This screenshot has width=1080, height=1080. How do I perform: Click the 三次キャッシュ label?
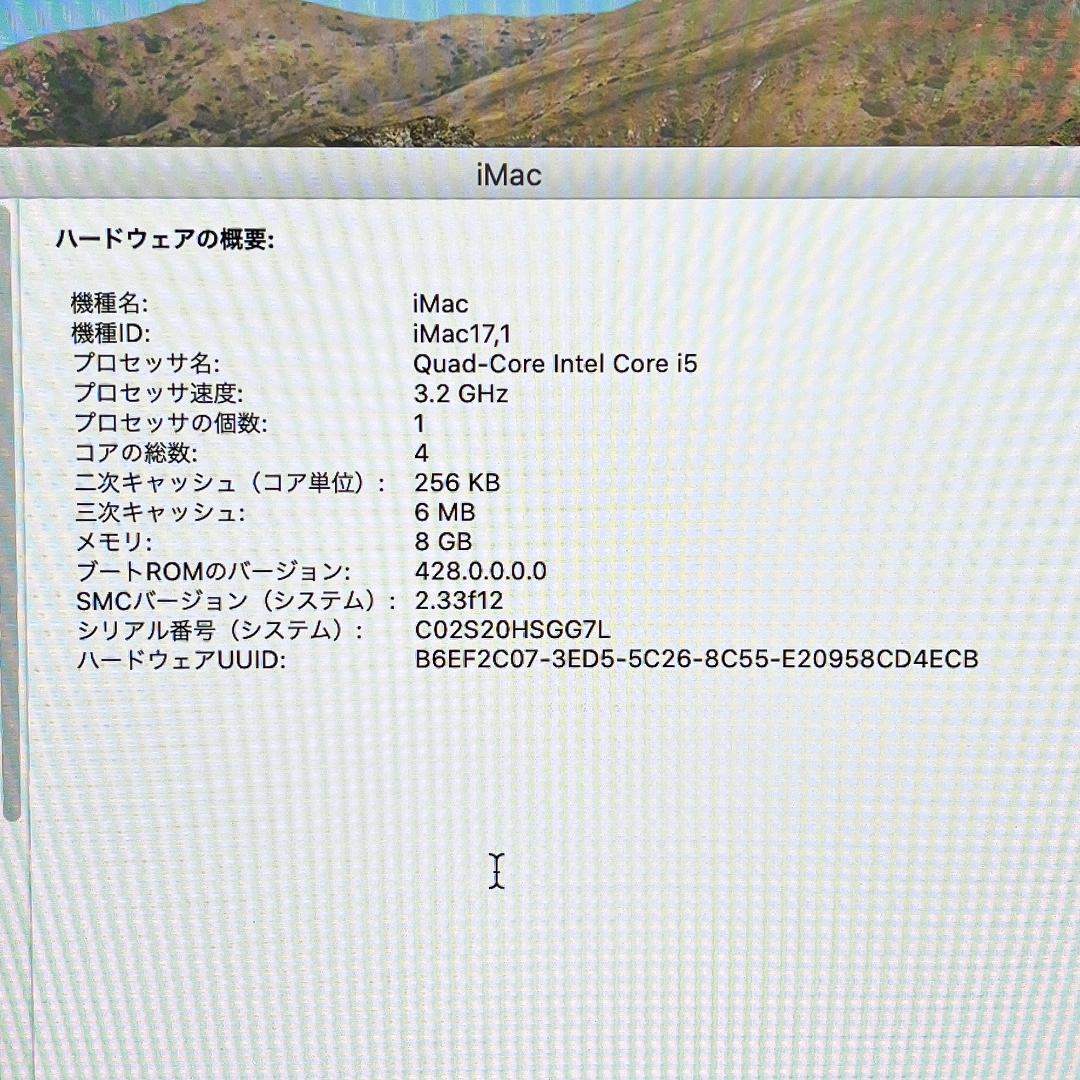coord(160,511)
